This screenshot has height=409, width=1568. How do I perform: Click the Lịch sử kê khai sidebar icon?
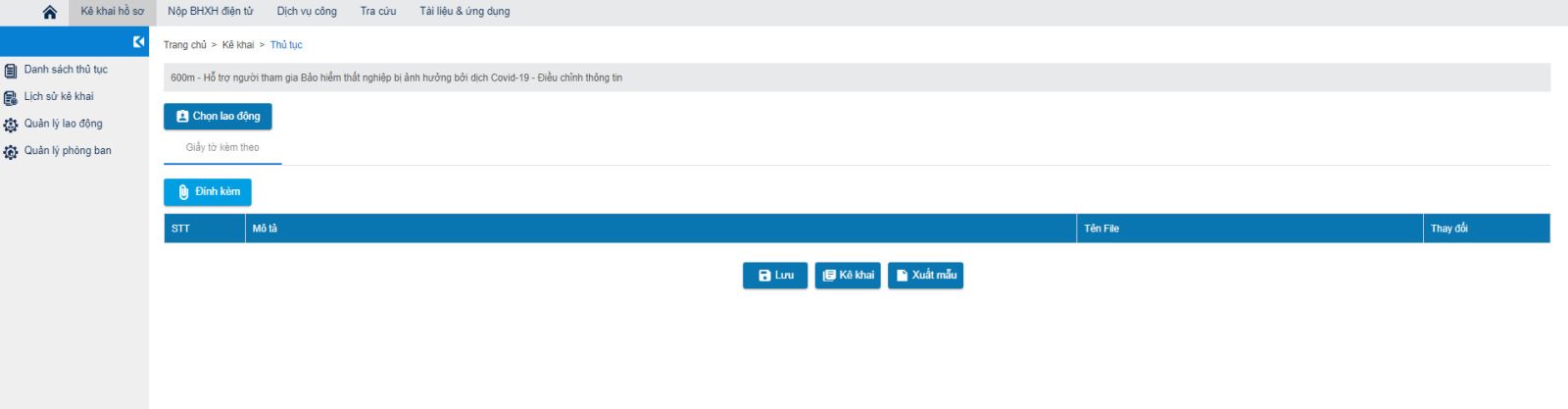coord(11,97)
